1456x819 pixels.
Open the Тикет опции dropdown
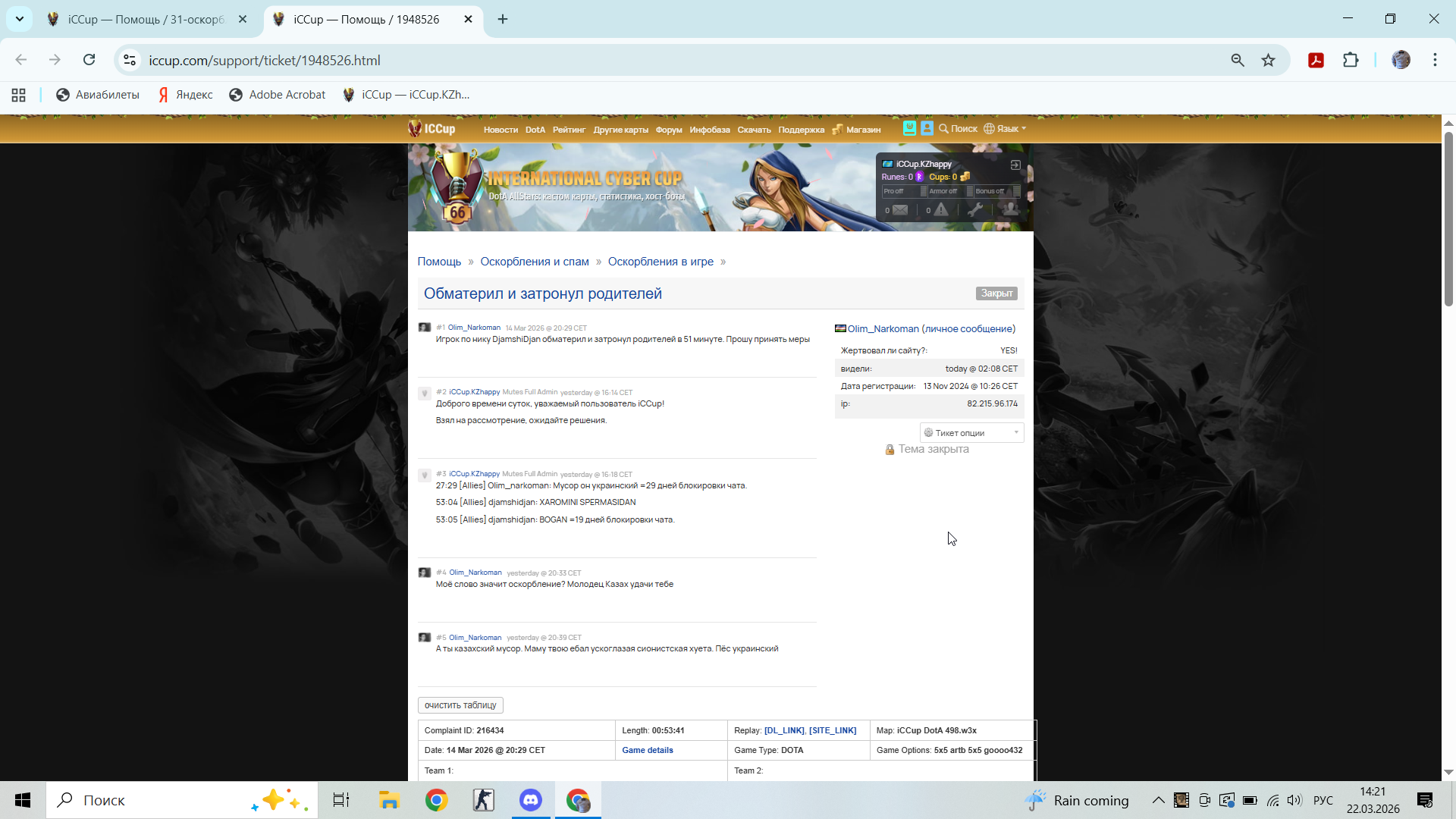(x=971, y=433)
